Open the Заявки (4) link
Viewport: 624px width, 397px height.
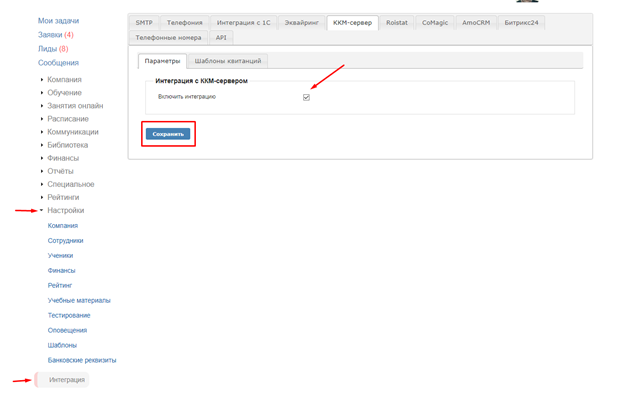click(x=56, y=35)
